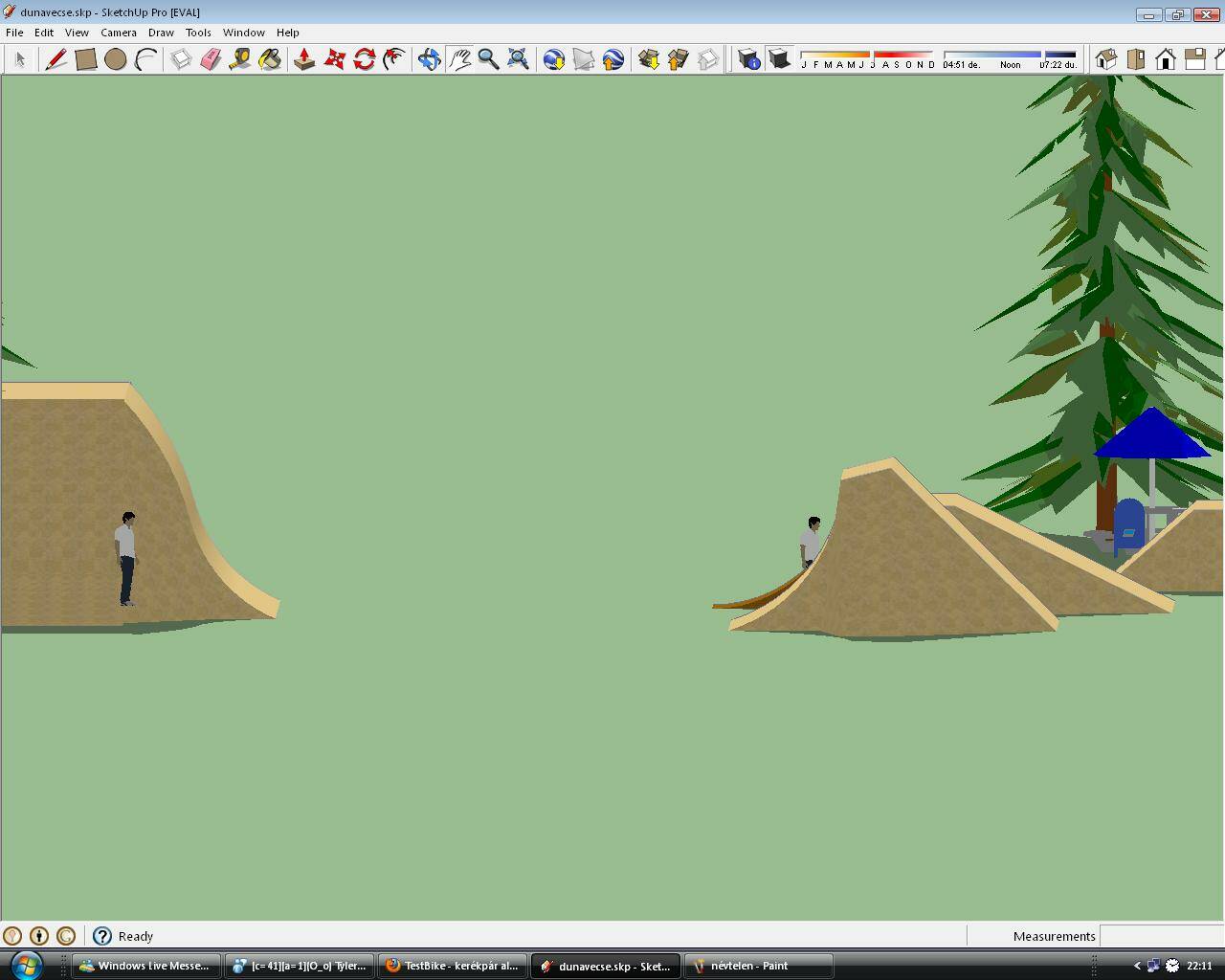The image size is (1225, 980).
Task: Switch to Iso standard view
Action: coord(1106,59)
